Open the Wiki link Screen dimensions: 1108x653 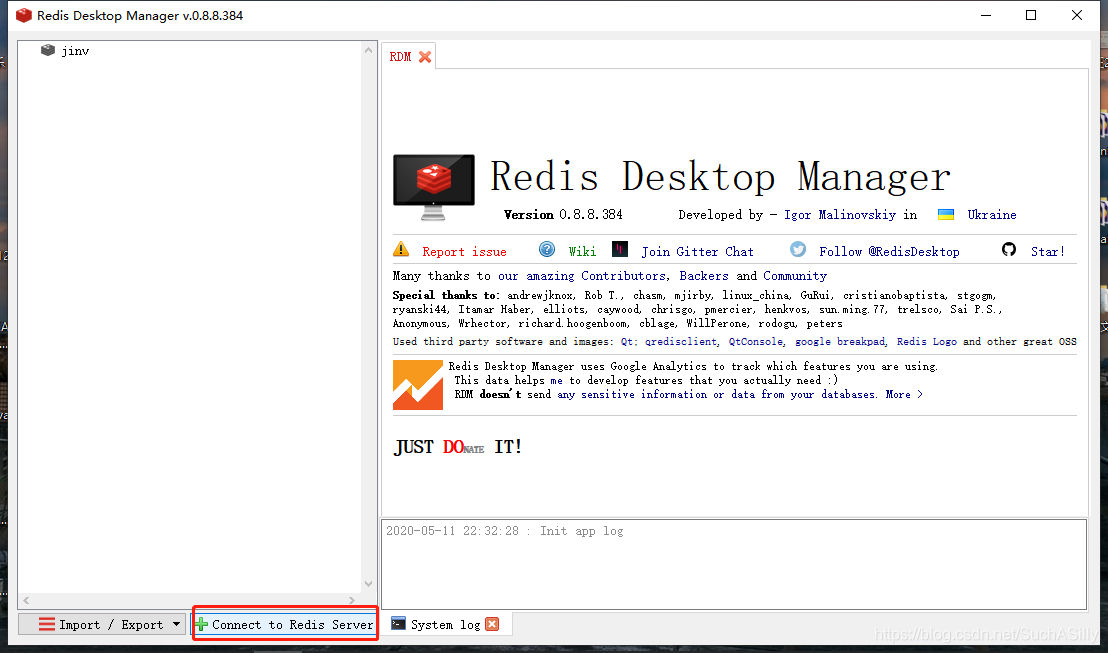click(x=582, y=252)
